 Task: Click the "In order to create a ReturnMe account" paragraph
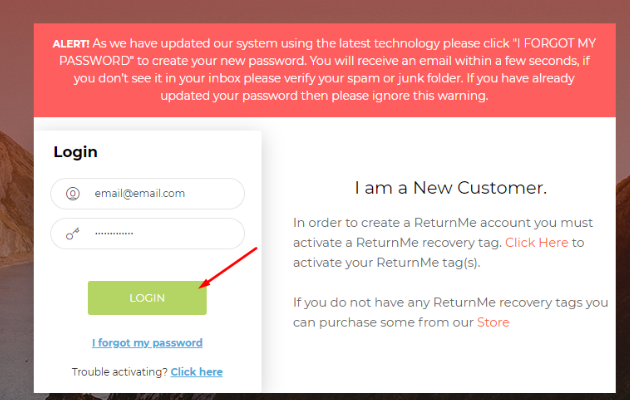click(442, 222)
